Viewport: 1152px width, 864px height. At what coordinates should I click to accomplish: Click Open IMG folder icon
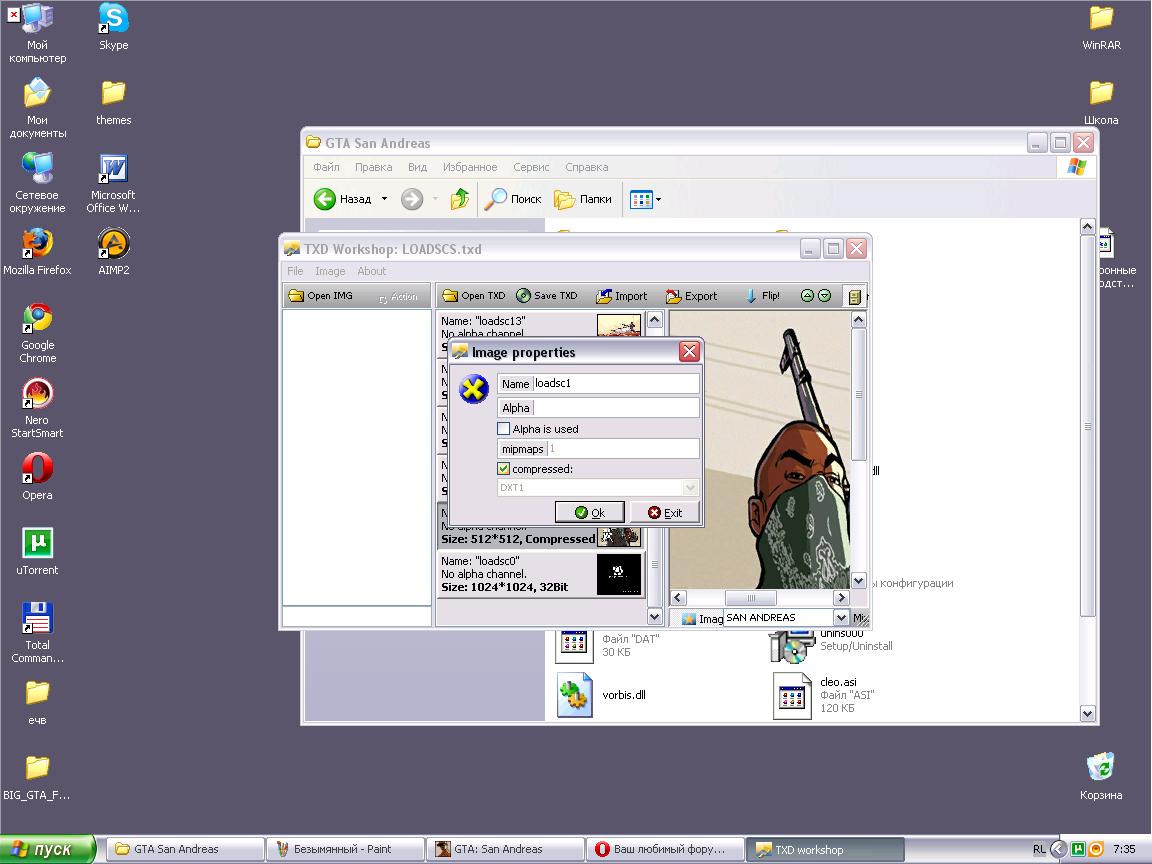pos(296,296)
